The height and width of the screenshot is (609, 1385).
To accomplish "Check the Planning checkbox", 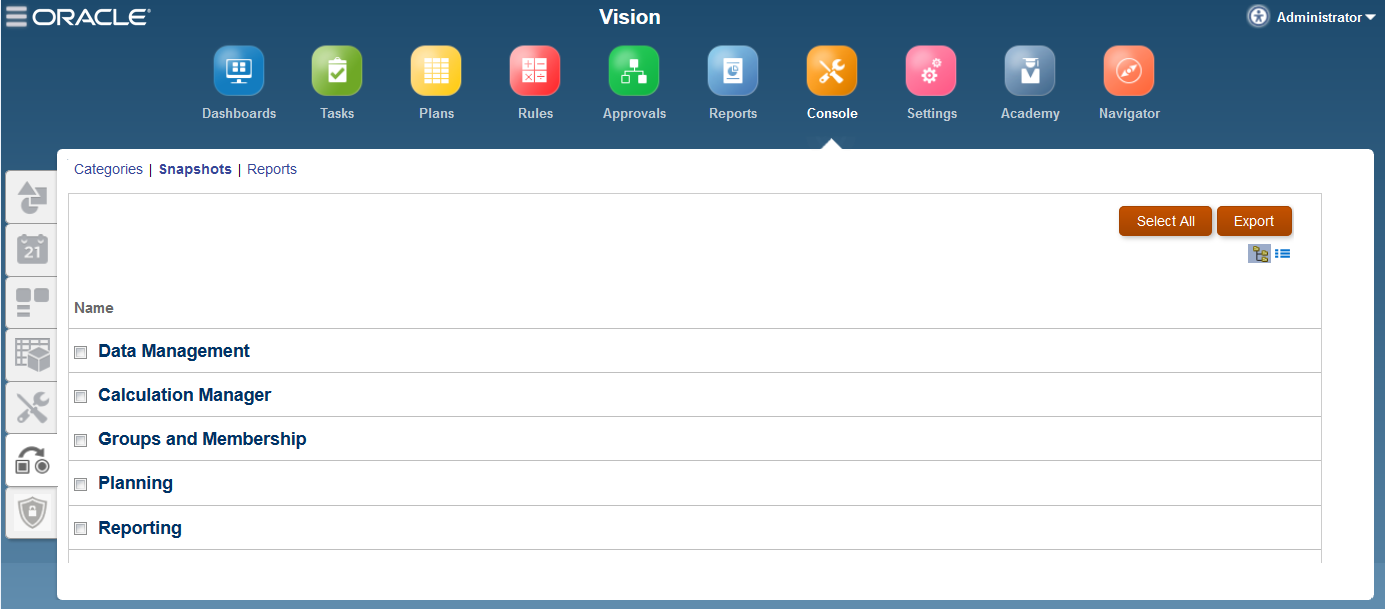I will coord(81,485).
